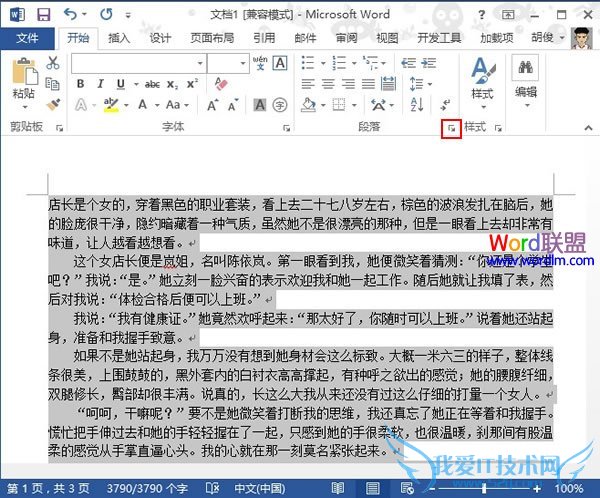The width and height of the screenshot is (600, 498).
Task: Toggle superscript formatting
Action: click(192, 84)
